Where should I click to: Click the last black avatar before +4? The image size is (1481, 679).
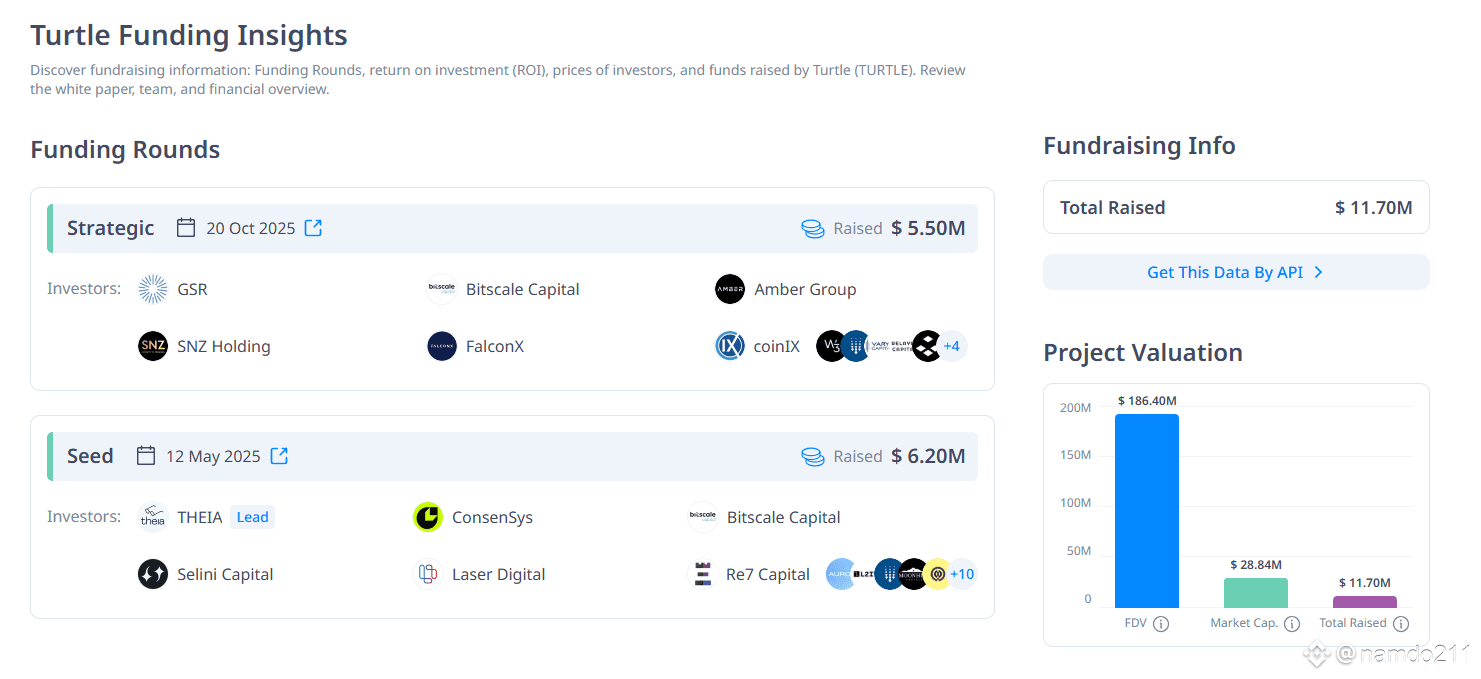927,346
